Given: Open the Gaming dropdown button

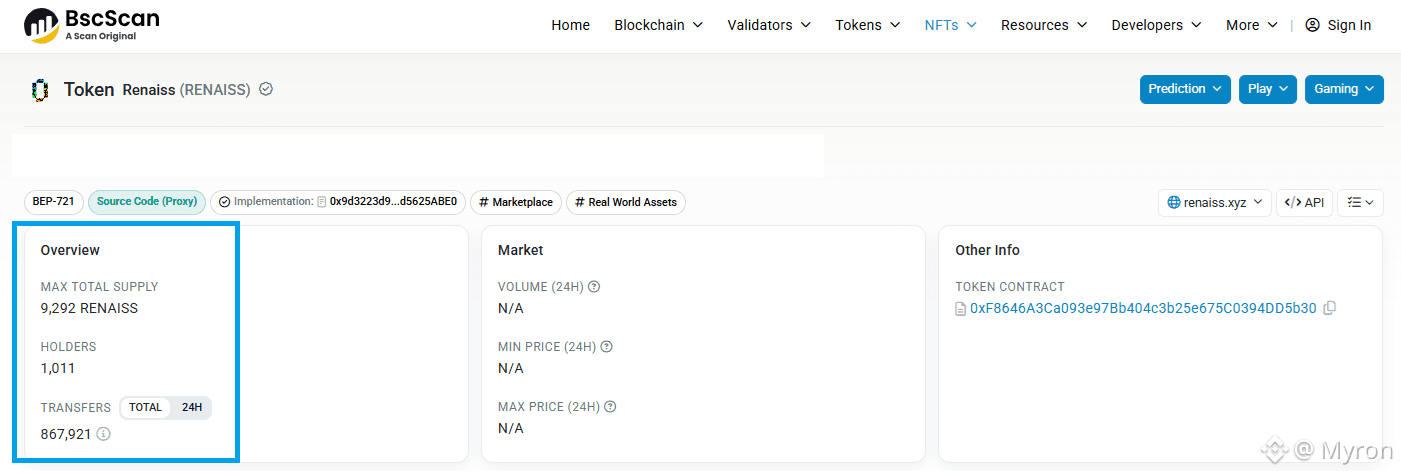Looking at the screenshot, I should tap(1344, 89).
